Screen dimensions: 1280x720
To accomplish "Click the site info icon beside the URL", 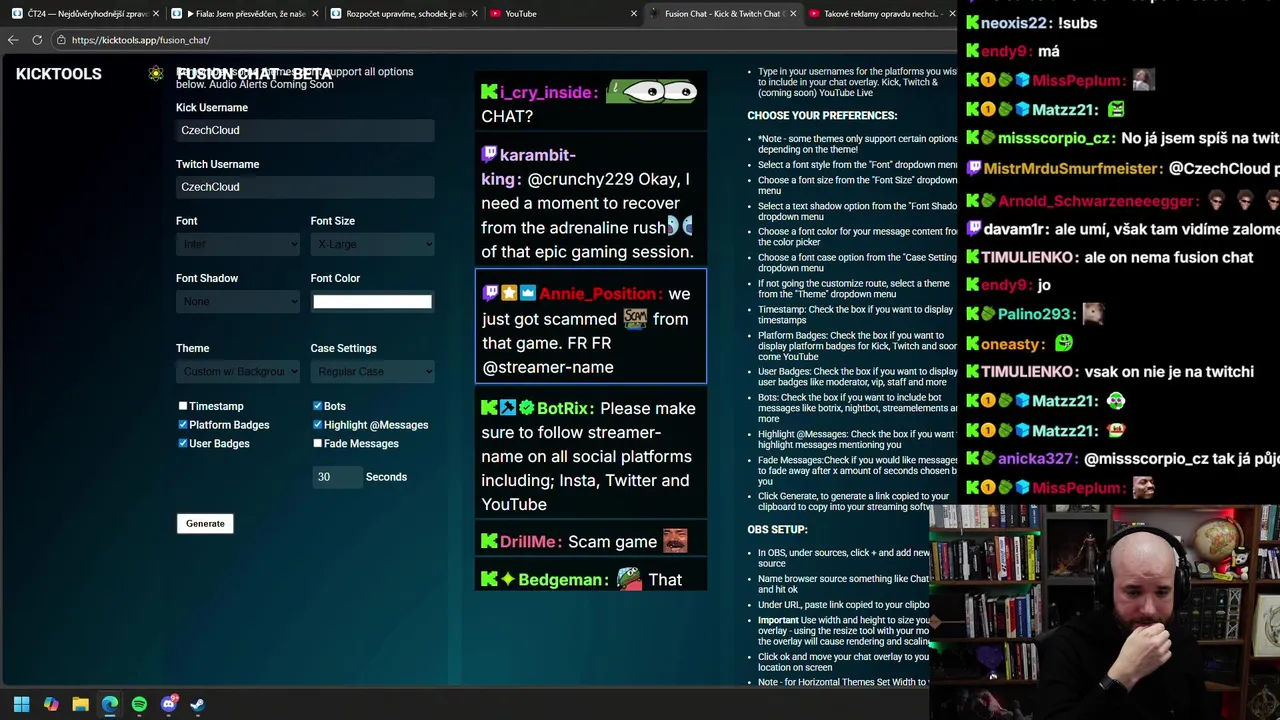I will pyautogui.click(x=61, y=40).
